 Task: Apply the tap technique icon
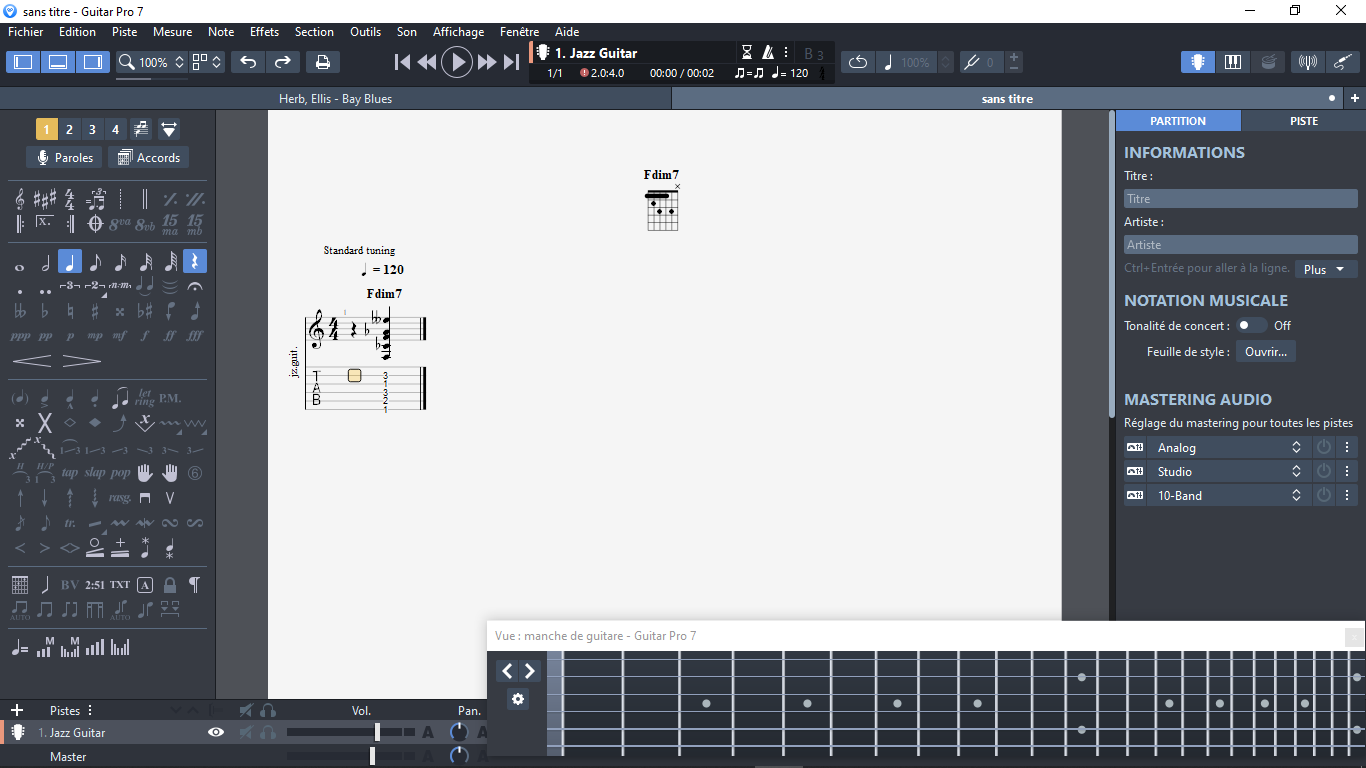70,473
